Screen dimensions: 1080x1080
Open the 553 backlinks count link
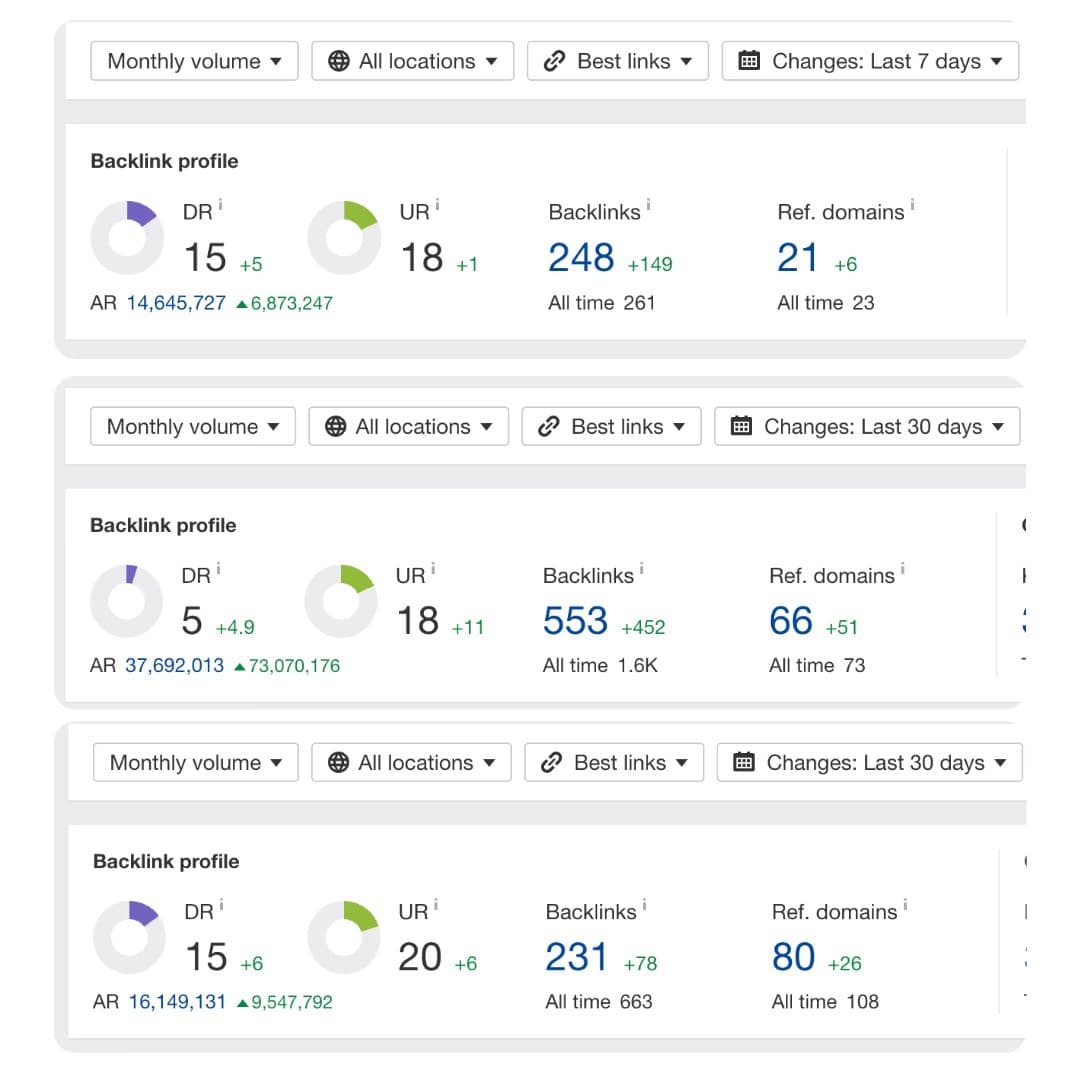(575, 621)
